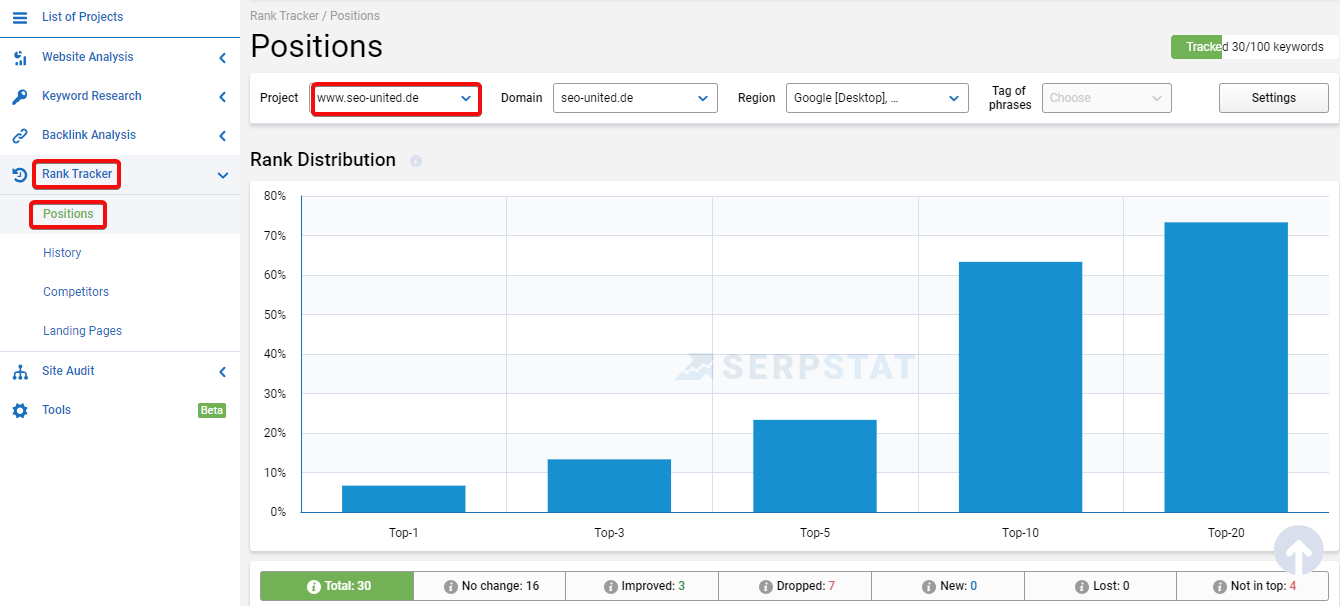Expand the Website Analysis chevron
1340x606 pixels.
pos(223,58)
